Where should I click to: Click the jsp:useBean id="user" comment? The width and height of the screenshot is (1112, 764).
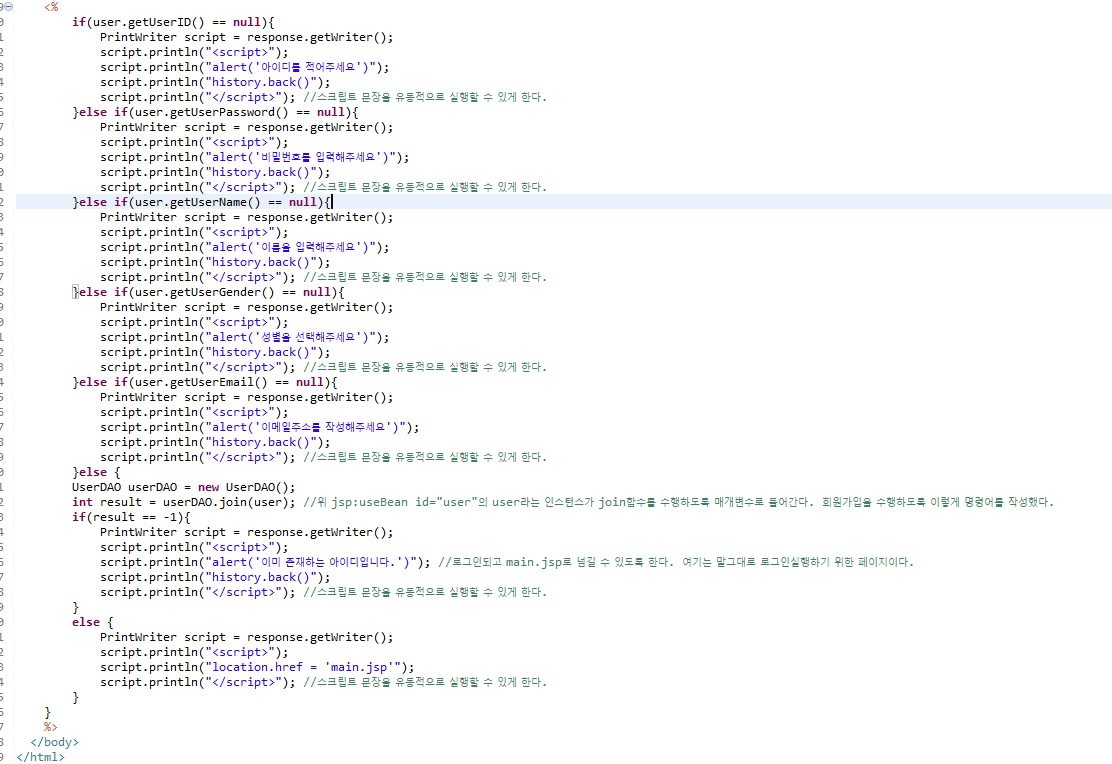pyautogui.click(x=679, y=502)
